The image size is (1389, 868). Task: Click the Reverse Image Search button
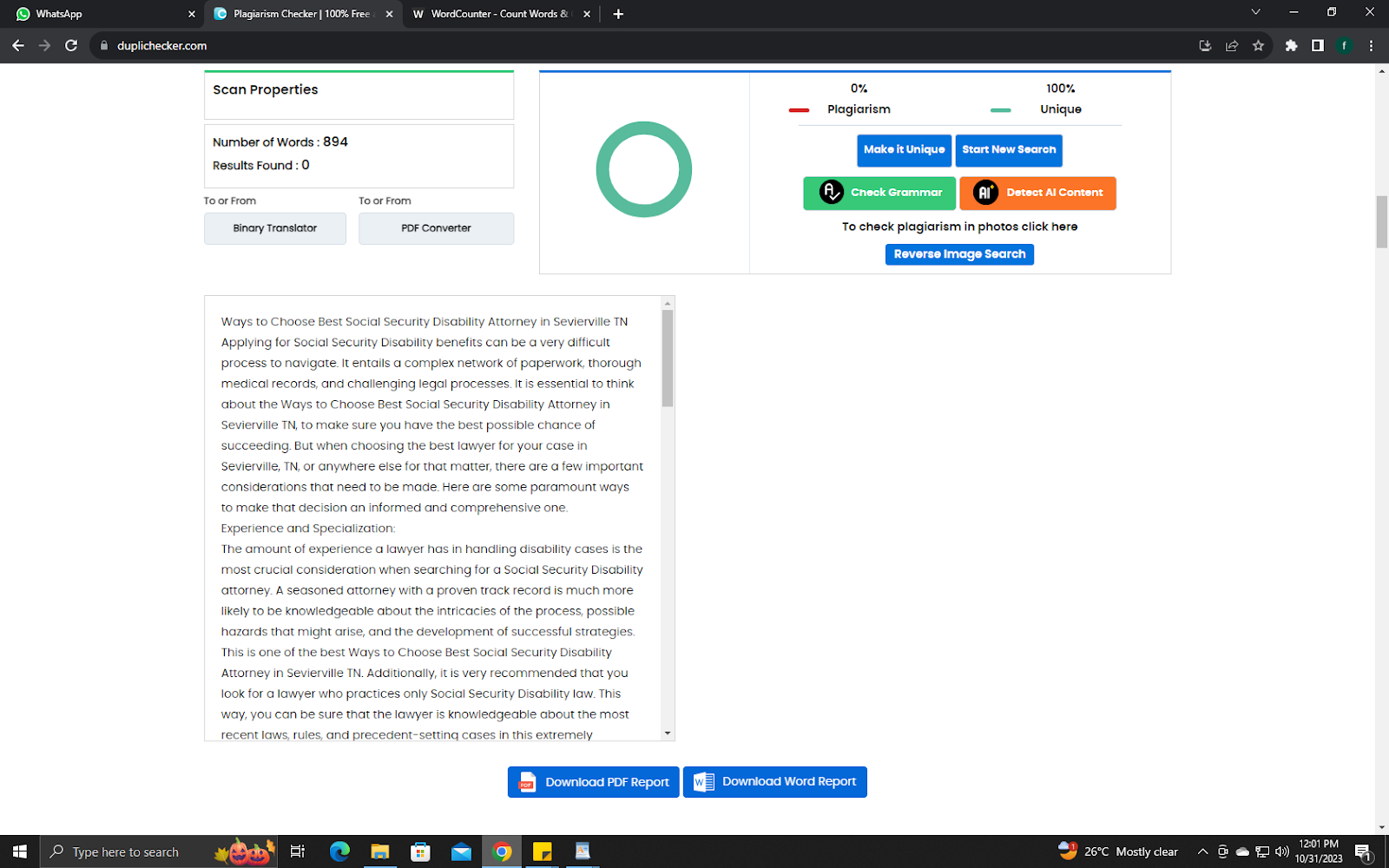point(959,254)
